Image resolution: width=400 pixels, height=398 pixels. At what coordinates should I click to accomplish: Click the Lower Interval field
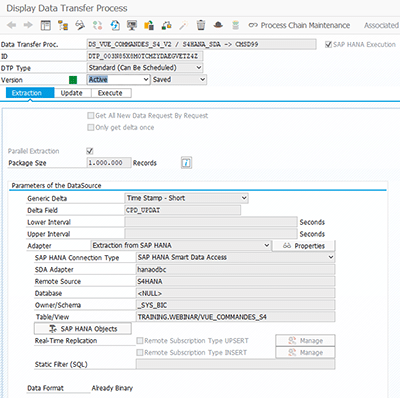click(211, 222)
